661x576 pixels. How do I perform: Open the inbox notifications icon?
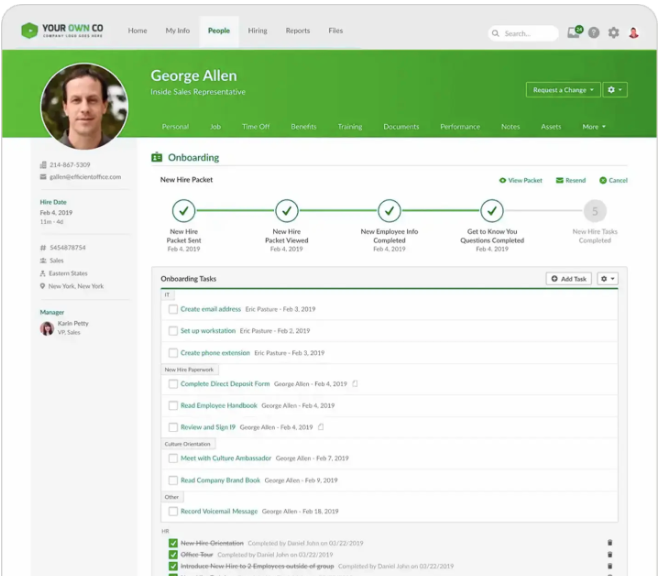click(x=574, y=32)
